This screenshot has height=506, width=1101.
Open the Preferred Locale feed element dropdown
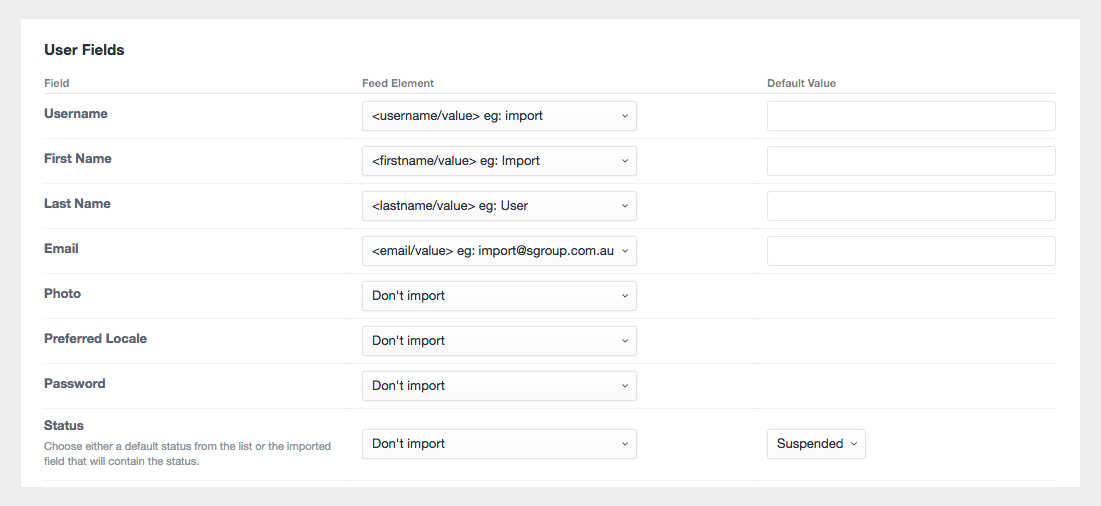point(499,341)
